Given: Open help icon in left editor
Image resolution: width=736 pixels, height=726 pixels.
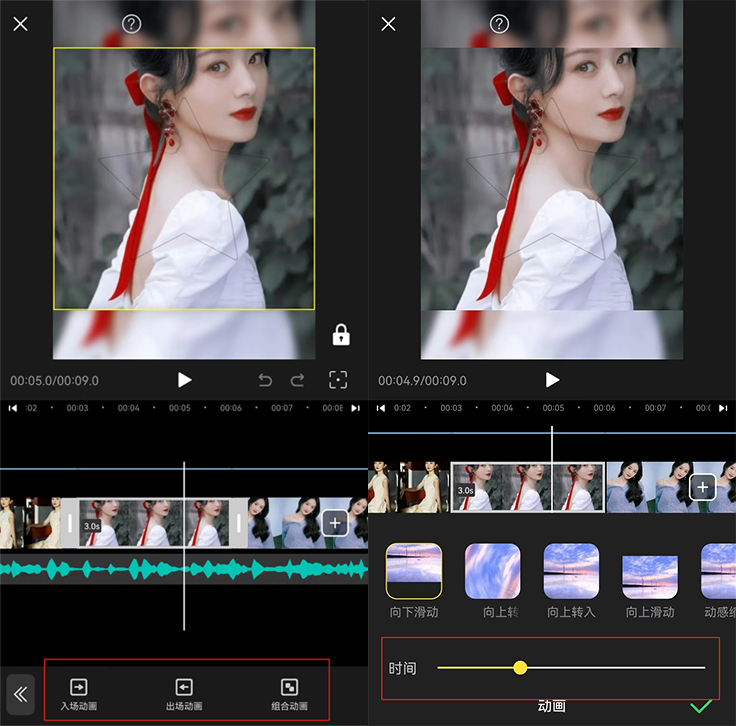Looking at the screenshot, I should coord(131,23).
